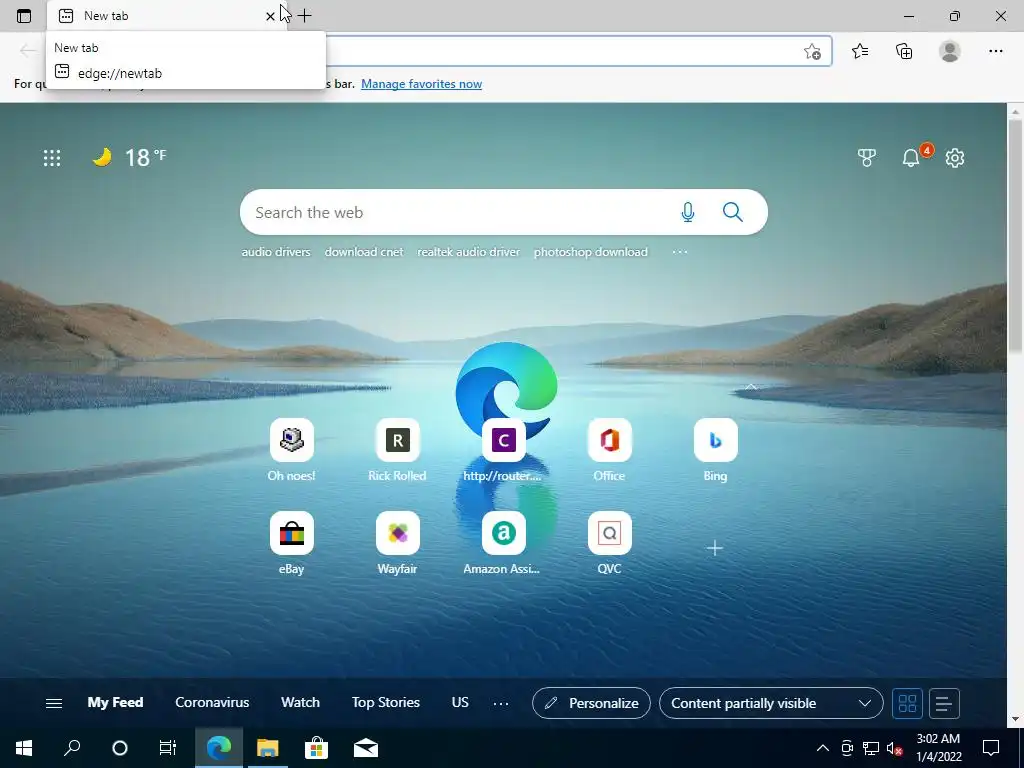Open notifications bell icon
This screenshot has height=768, width=1024.
tap(911, 158)
